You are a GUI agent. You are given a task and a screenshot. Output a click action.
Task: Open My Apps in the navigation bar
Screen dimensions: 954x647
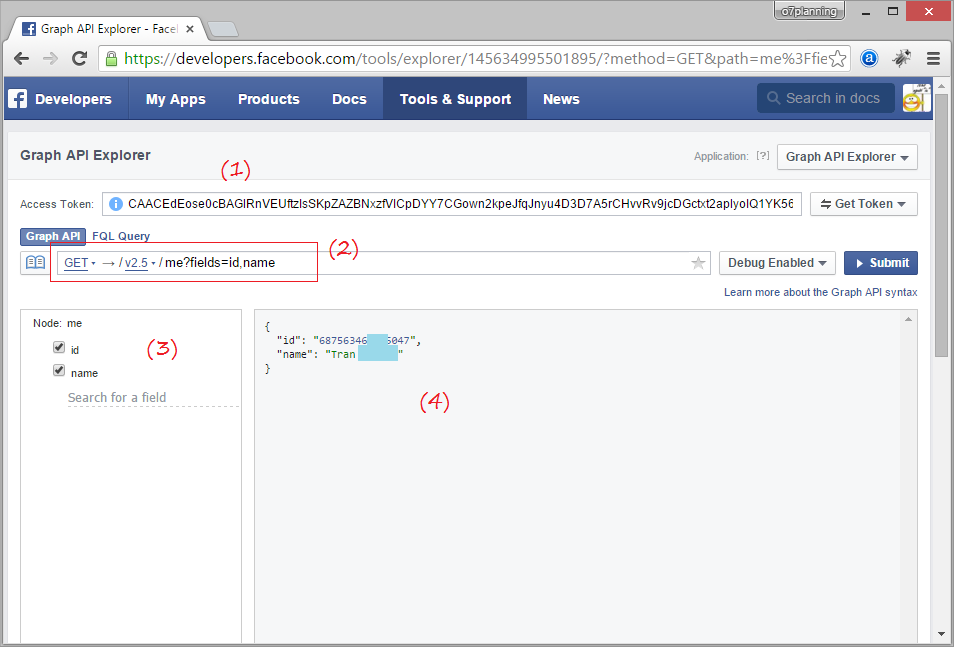176,99
